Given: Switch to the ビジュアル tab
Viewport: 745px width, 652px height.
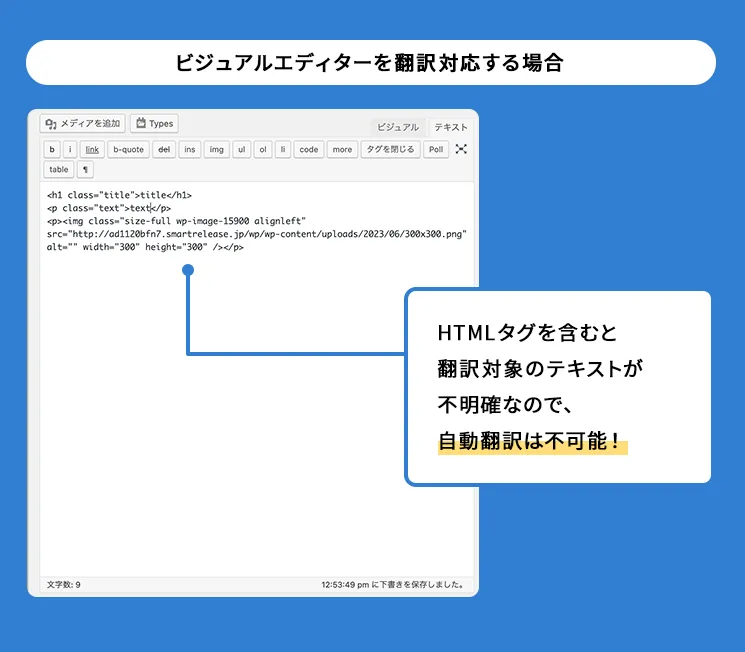Looking at the screenshot, I should tap(398, 127).
